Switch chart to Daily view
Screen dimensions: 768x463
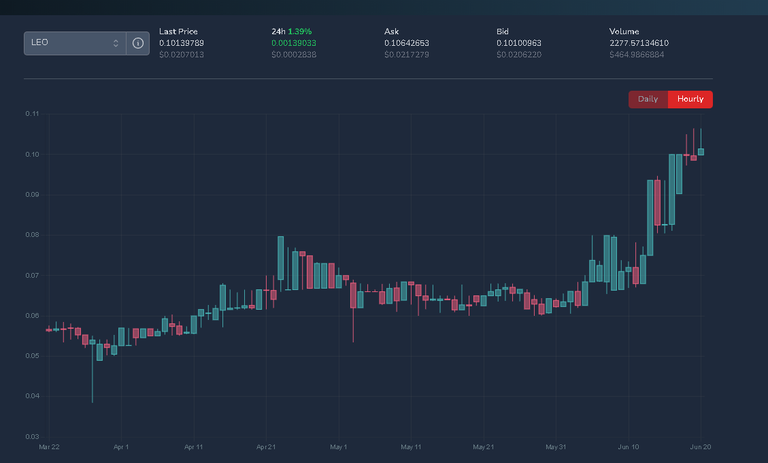point(648,99)
